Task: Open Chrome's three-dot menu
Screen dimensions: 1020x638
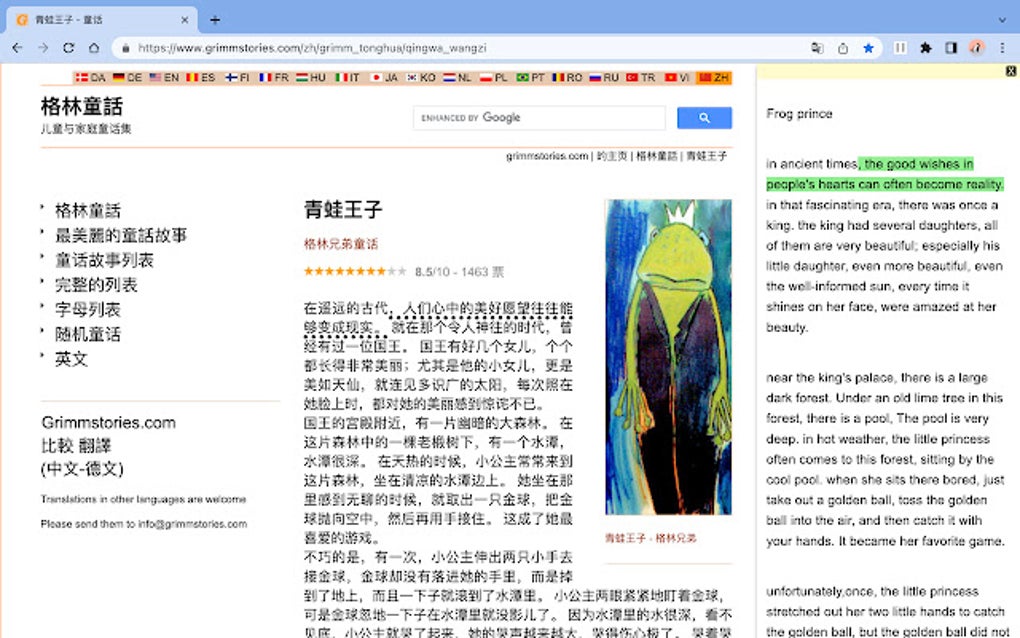Action: click(x=1002, y=48)
